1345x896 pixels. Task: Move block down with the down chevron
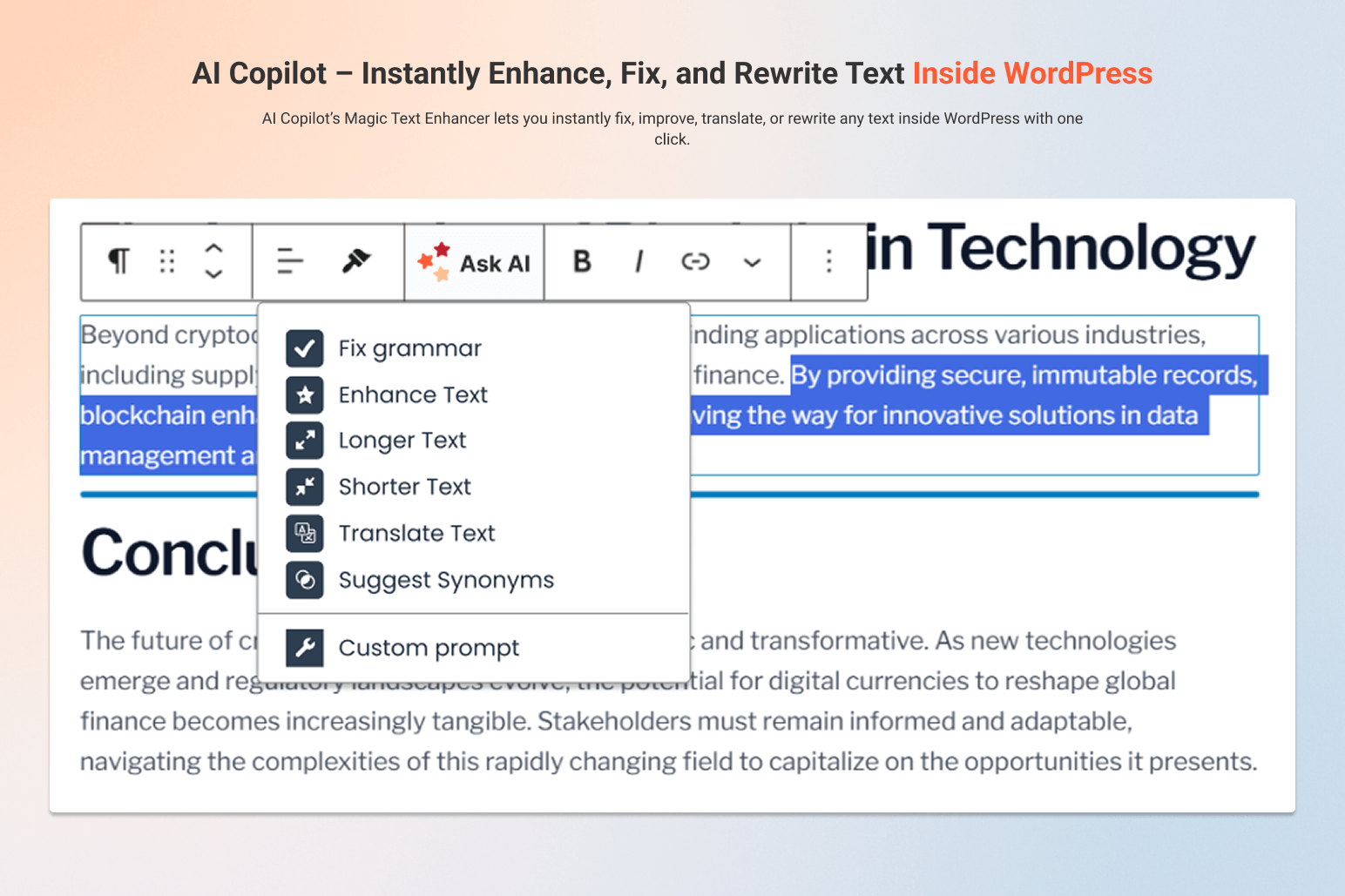(x=213, y=273)
